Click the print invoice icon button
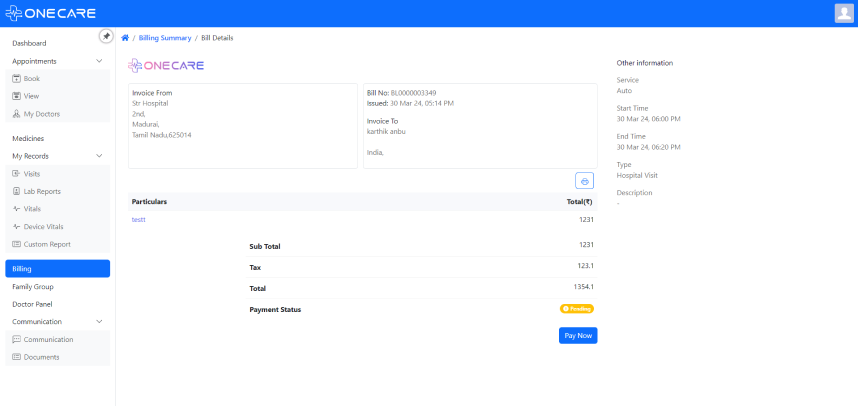858x406 pixels. point(585,181)
